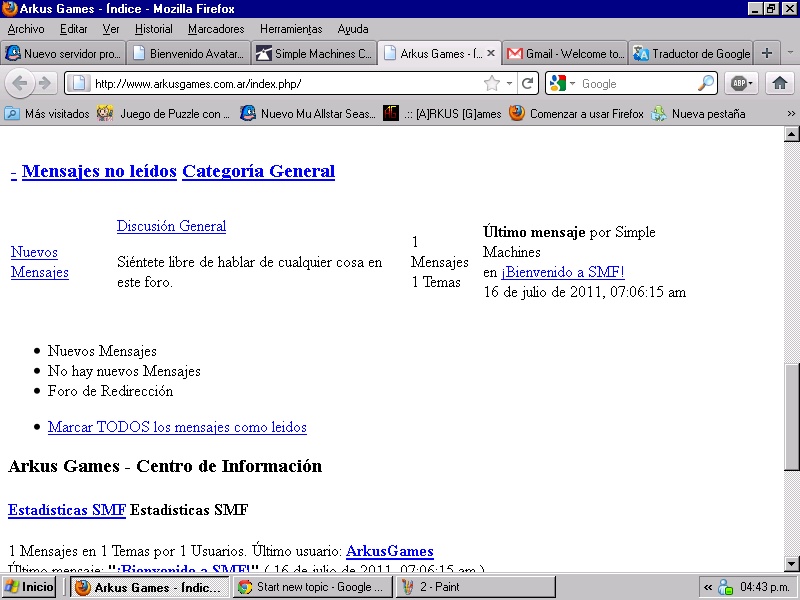The image size is (800, 600).
Task: Click the page icon in the address bar
Action: coord(79,83)
